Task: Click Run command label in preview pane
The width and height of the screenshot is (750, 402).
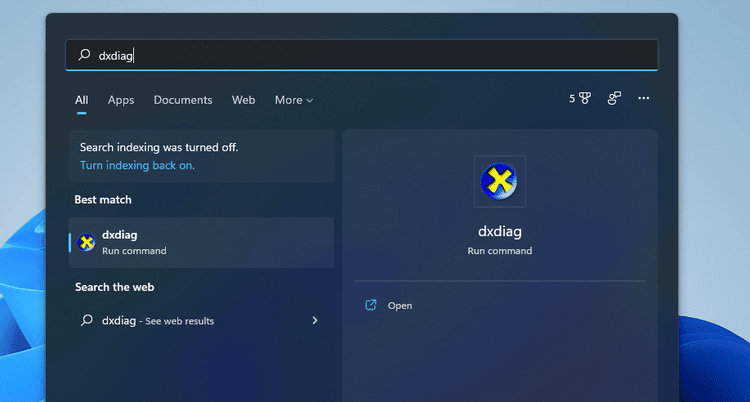Action: click(x=500, y=251)
